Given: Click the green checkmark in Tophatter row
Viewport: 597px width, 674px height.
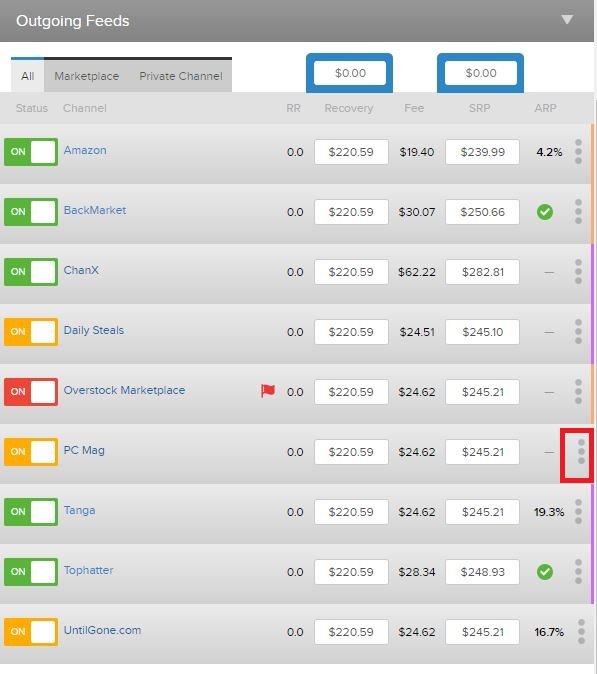Looking at the screenshot, I should click(545, 572).
